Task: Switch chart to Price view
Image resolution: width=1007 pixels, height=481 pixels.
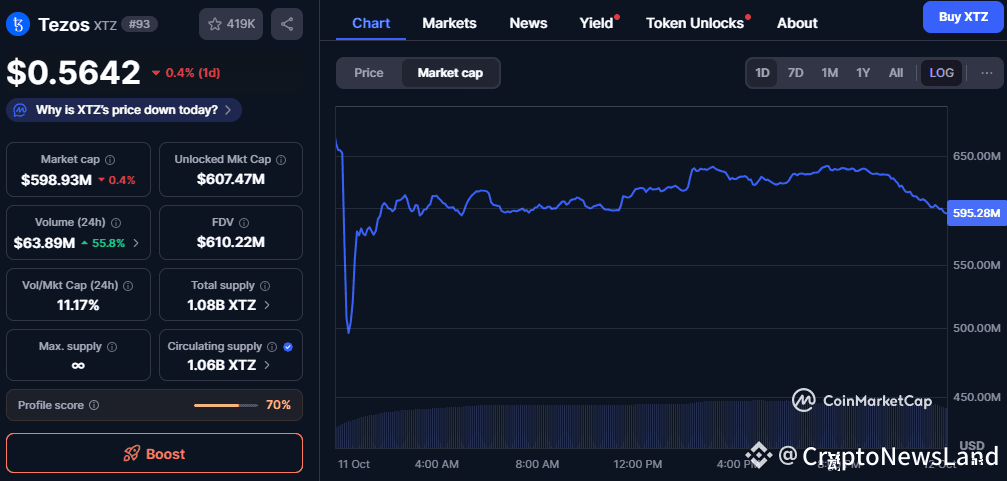Action: click(x=369, y=73)
